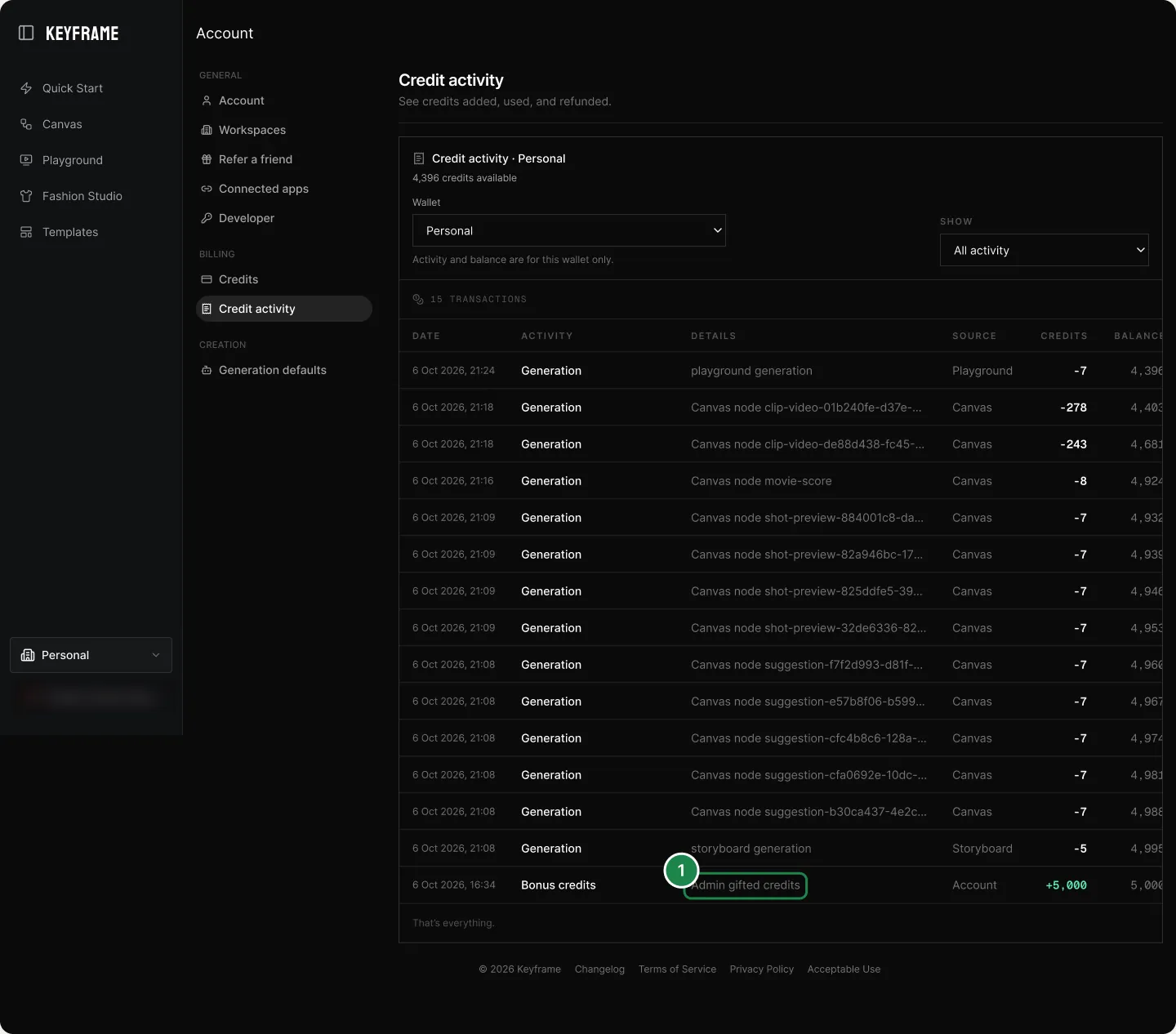Viewport: 1176px width, 1034px height.
Task: Open Terms of Service link
Action: 677,969
